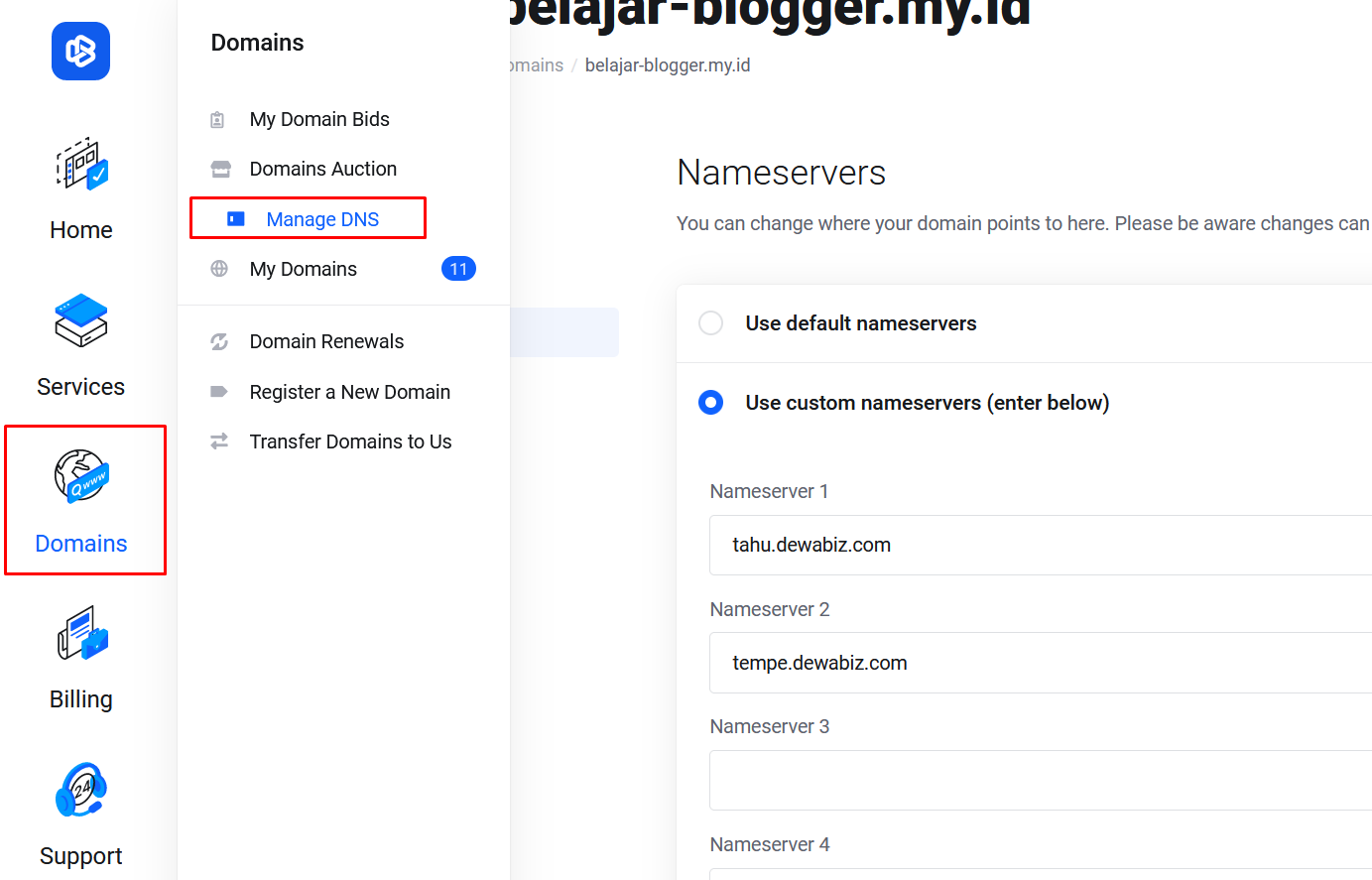Focus the empty Nameserver 3 field
Screen dimensions: 1372x880
tap(1040, 781)
